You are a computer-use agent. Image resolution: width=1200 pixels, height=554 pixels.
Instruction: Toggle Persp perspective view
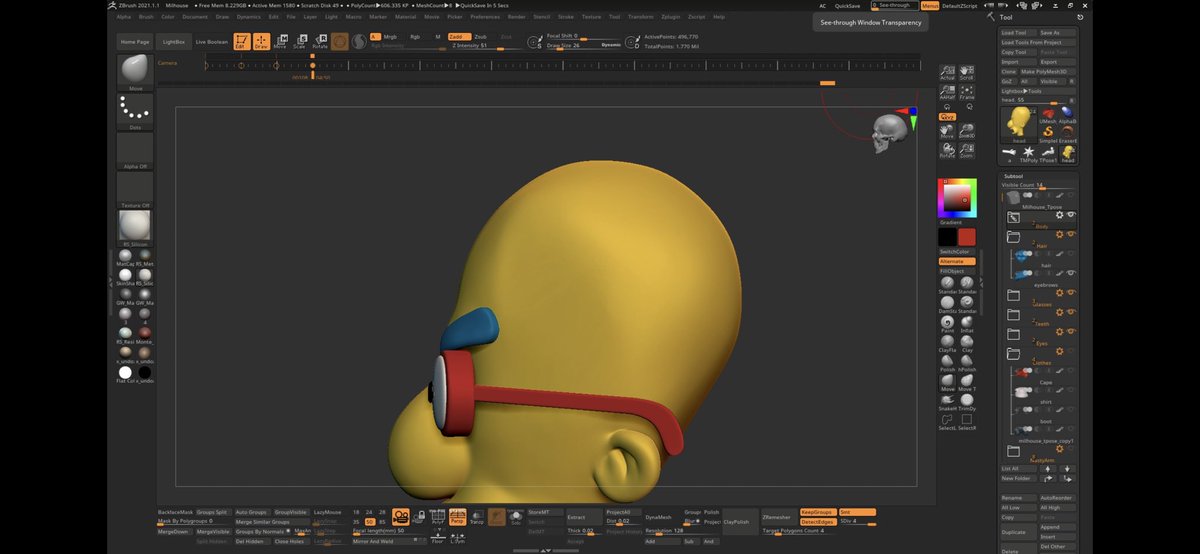(457, 516)
